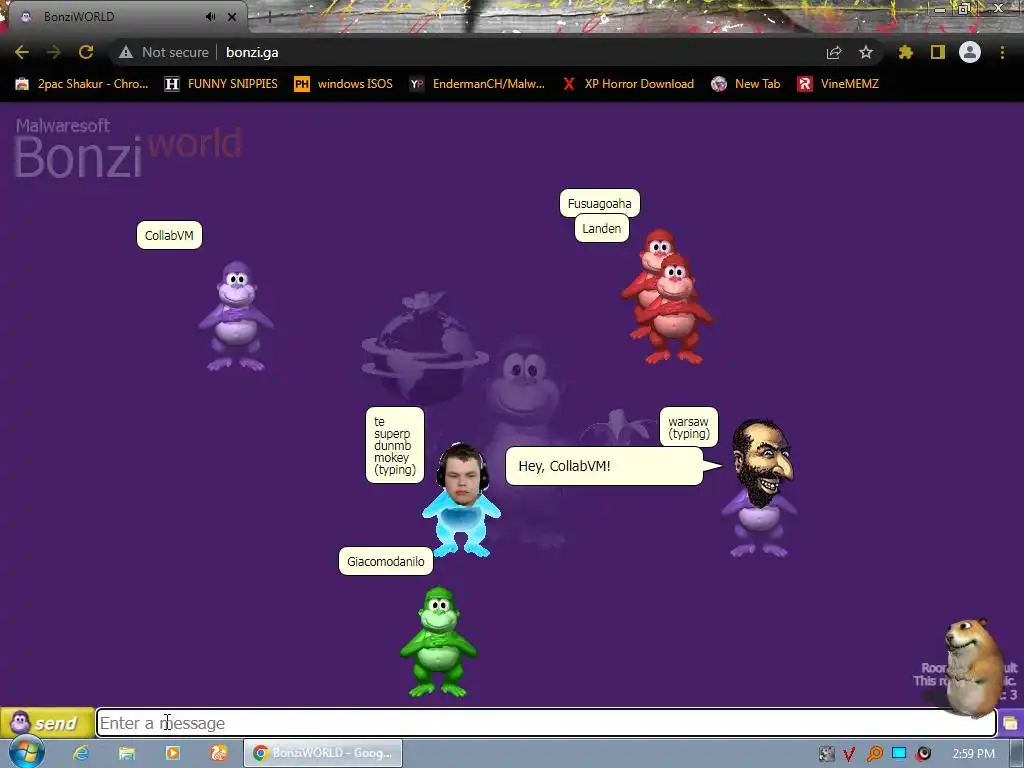Open the Chrome three-dot menu
1024x768 pixels.
1002,52
